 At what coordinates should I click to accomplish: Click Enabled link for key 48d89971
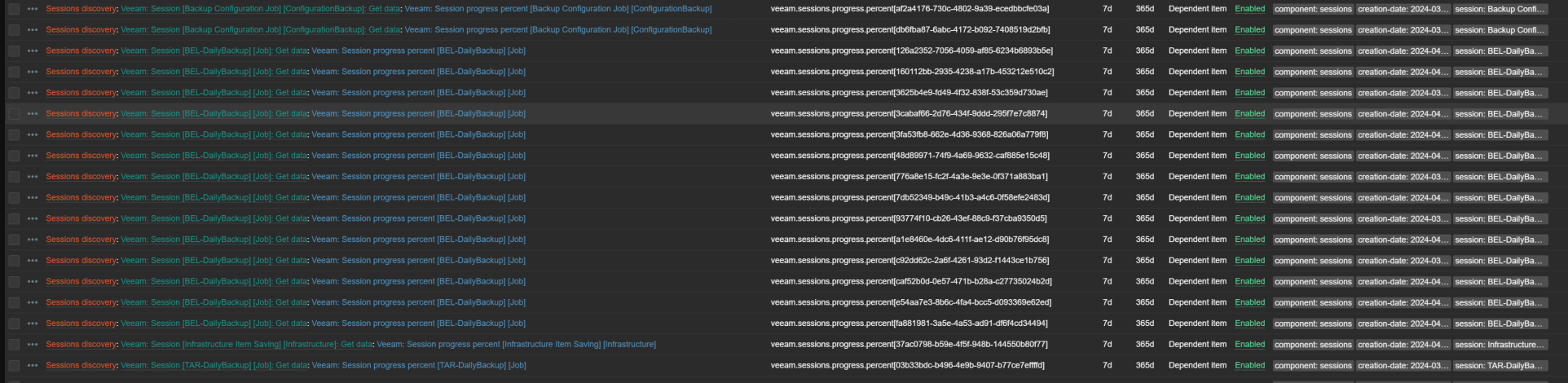tap(1249, 156)
